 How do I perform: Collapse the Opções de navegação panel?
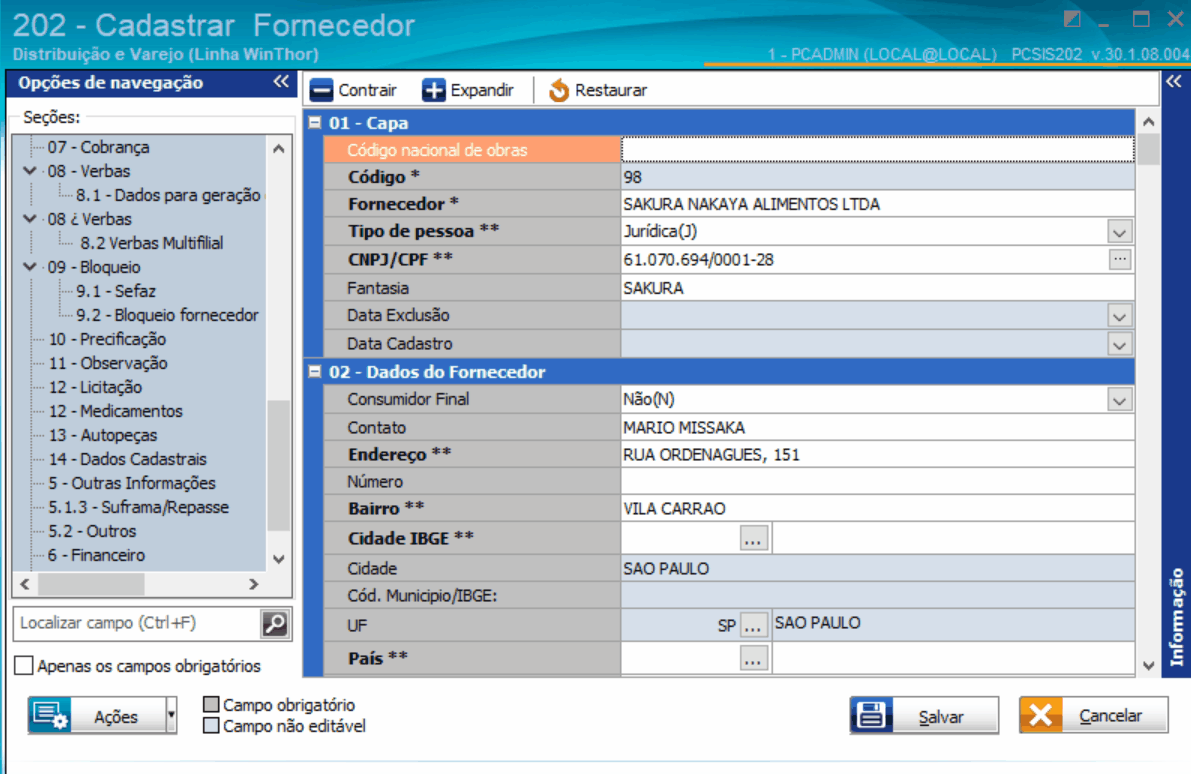point(281,81)
